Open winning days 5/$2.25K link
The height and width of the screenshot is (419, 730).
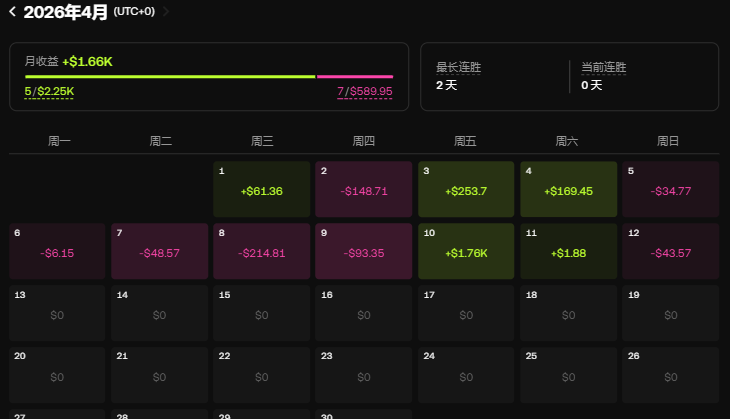point(49,91)
